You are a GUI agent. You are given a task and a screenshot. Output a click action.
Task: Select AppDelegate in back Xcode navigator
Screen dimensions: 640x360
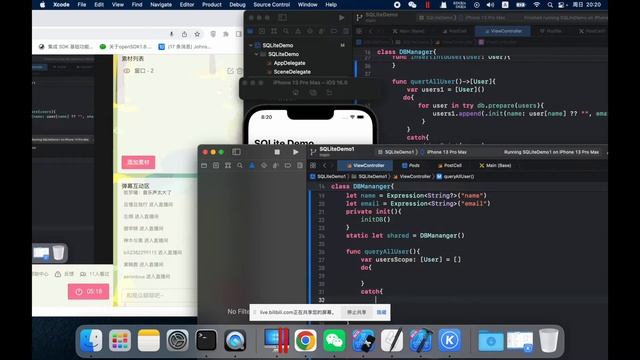click(x=289, y=63)
